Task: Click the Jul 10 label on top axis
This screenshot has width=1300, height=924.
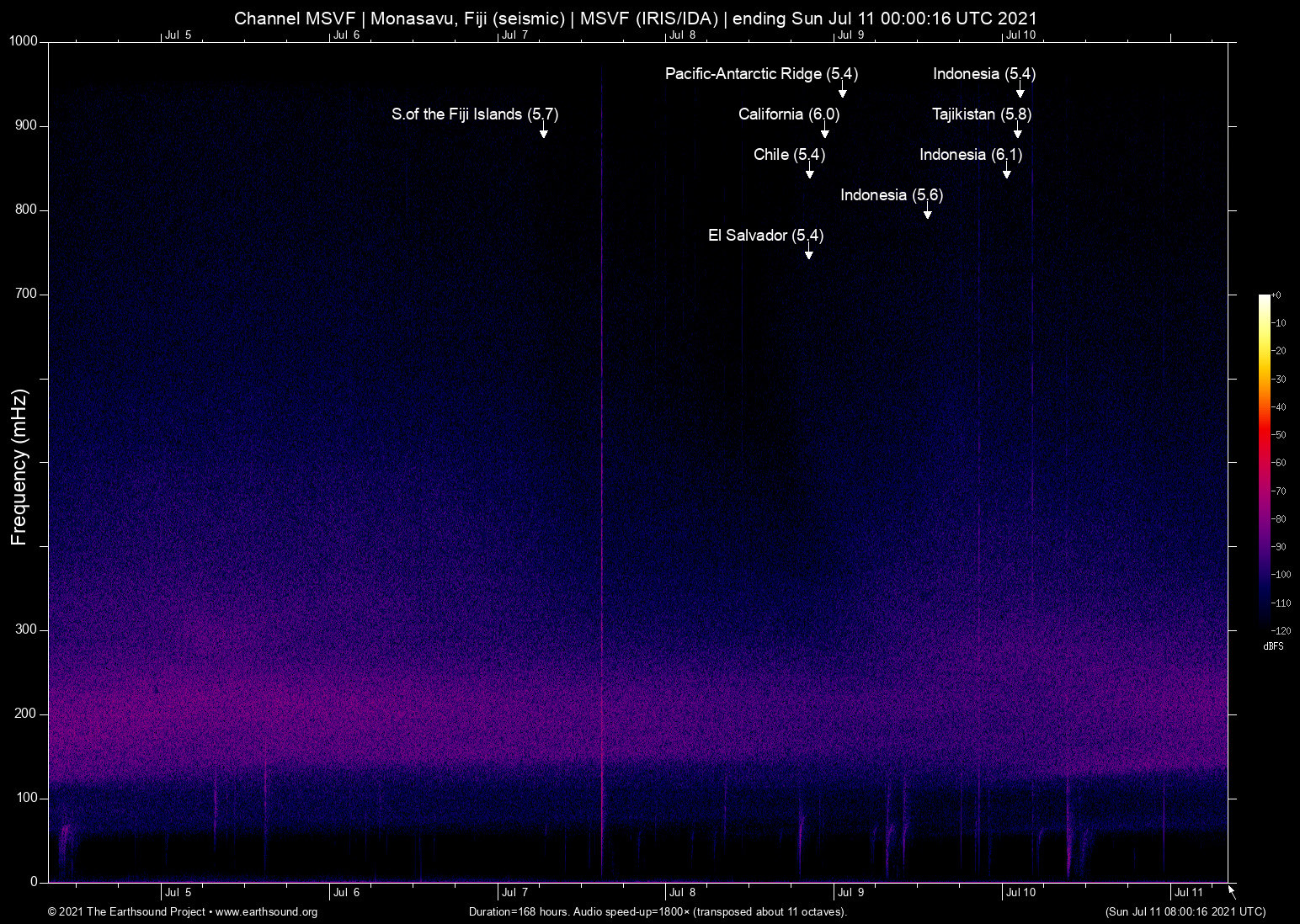Action: click(x=1020, y=35)
